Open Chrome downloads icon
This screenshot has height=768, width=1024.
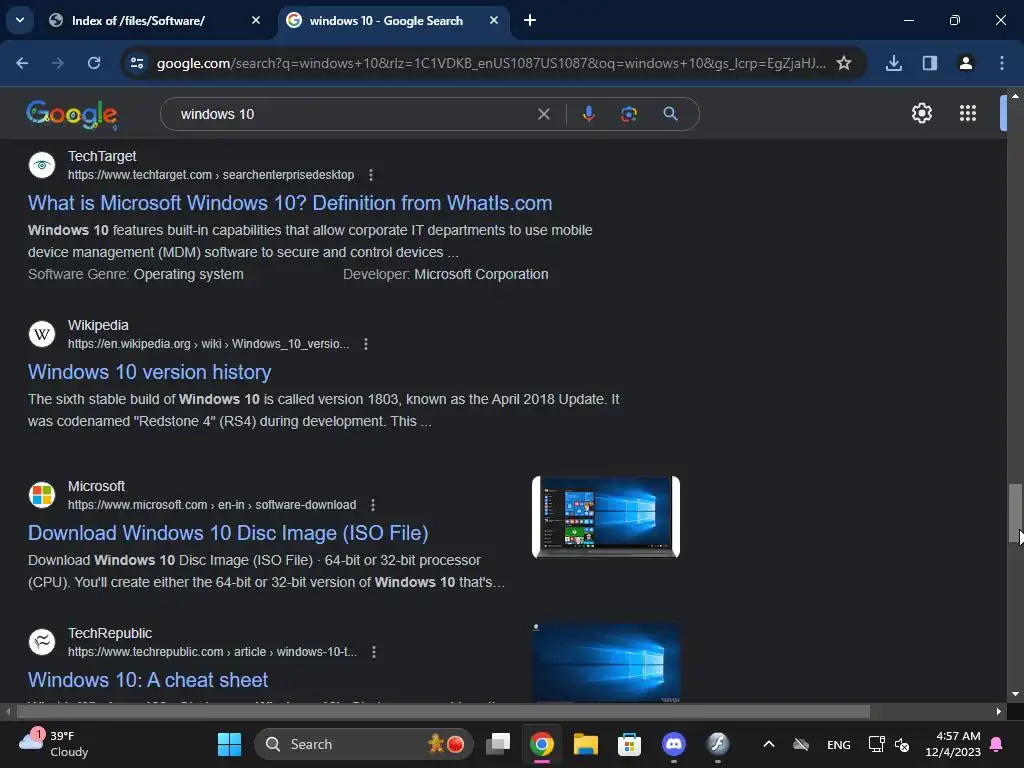click(x=894, y=63)
